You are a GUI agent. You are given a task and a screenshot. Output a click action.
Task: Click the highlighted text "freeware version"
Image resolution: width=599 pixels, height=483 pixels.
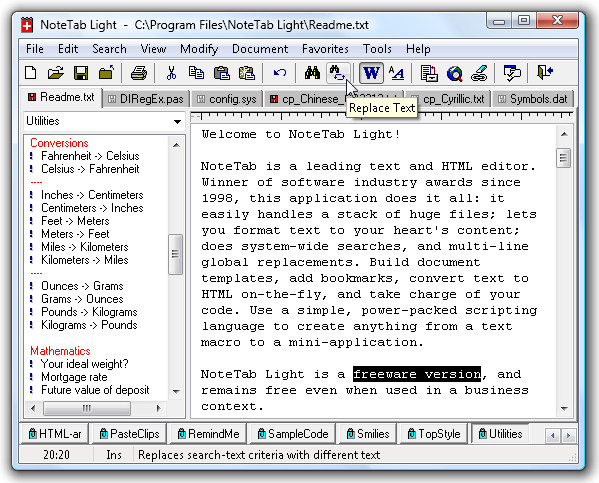[x=417, y=374]
